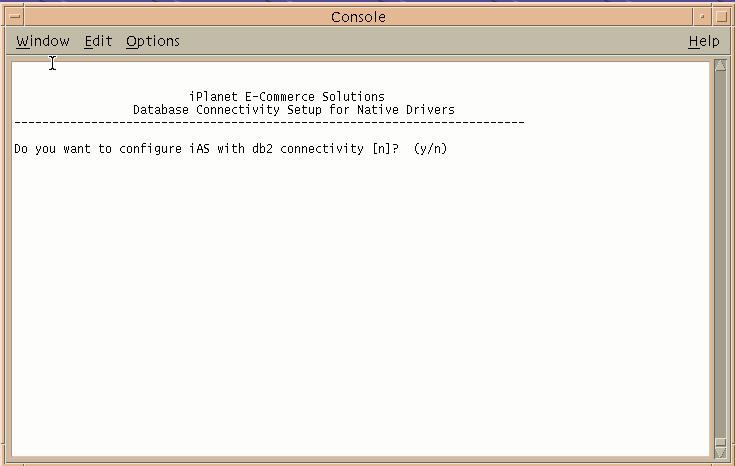Click the word db2 in the prompt

tap(262, 149)
